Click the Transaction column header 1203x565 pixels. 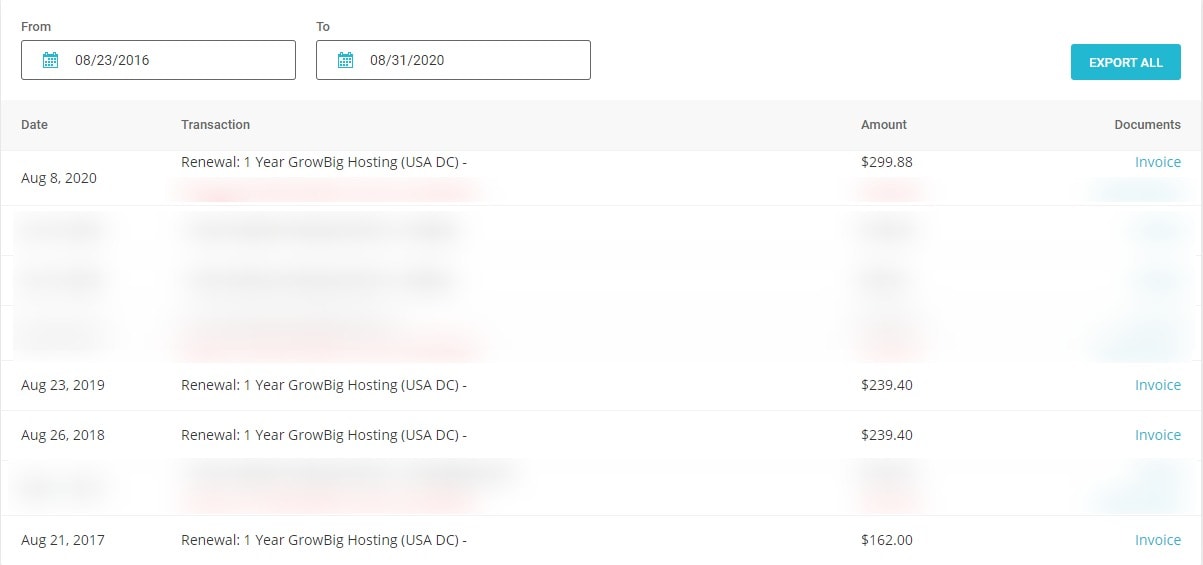click(x=216, y=125)
